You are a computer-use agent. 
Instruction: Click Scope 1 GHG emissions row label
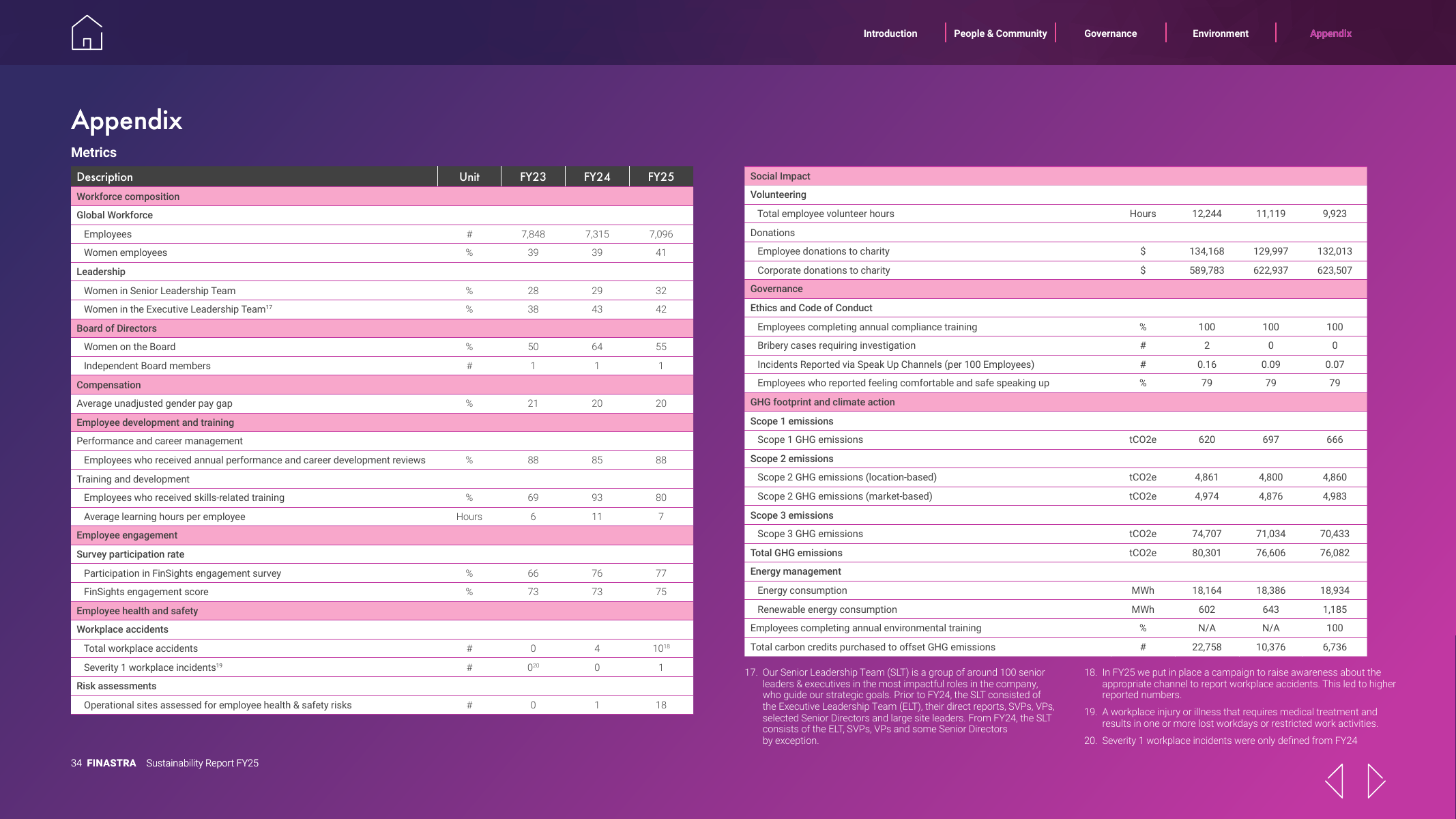(x=810, y=440)
